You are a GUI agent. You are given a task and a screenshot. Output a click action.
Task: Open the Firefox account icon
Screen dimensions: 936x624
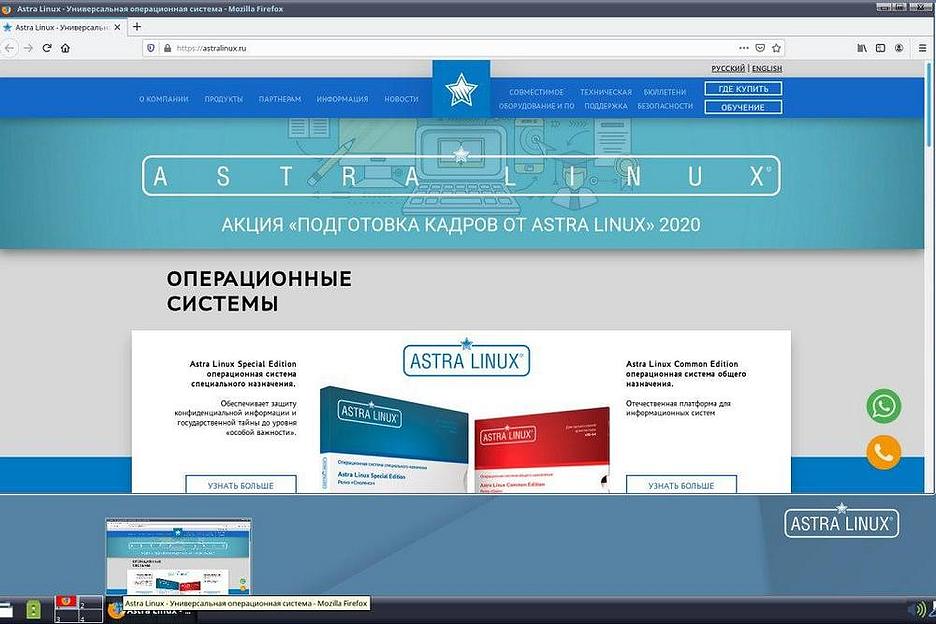pyautogui.click(x=899, y=48)
